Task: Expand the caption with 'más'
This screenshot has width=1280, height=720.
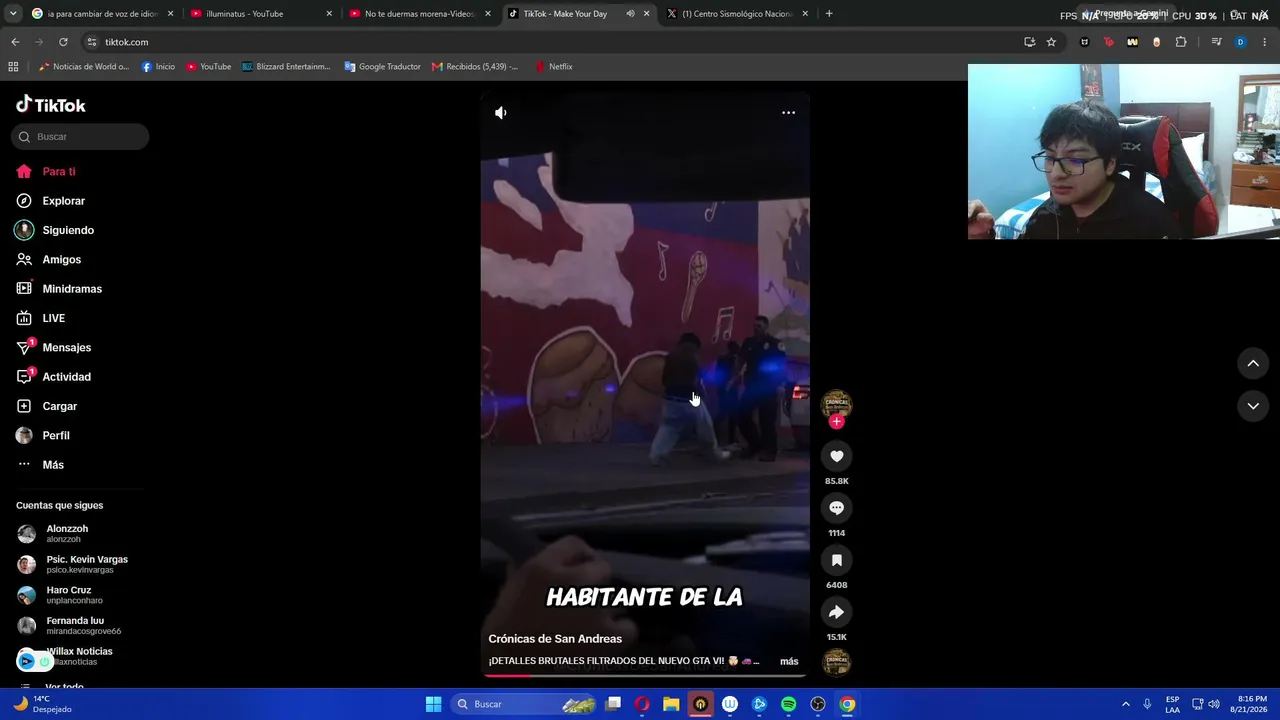Action: point(789,661)
